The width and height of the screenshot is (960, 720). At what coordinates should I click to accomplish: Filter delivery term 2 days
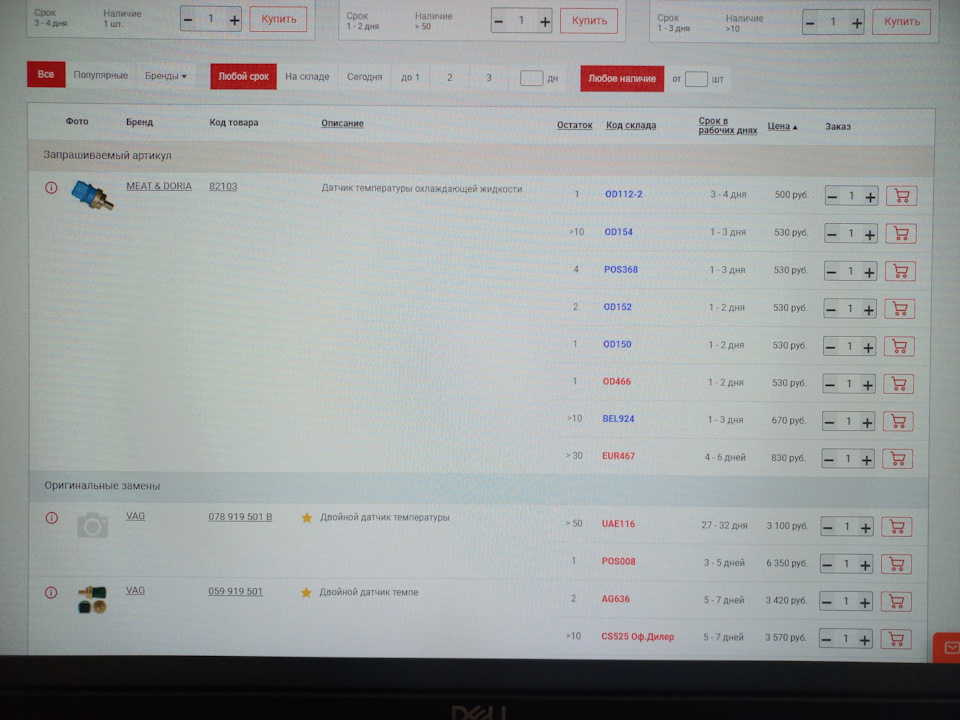(449, 78)
